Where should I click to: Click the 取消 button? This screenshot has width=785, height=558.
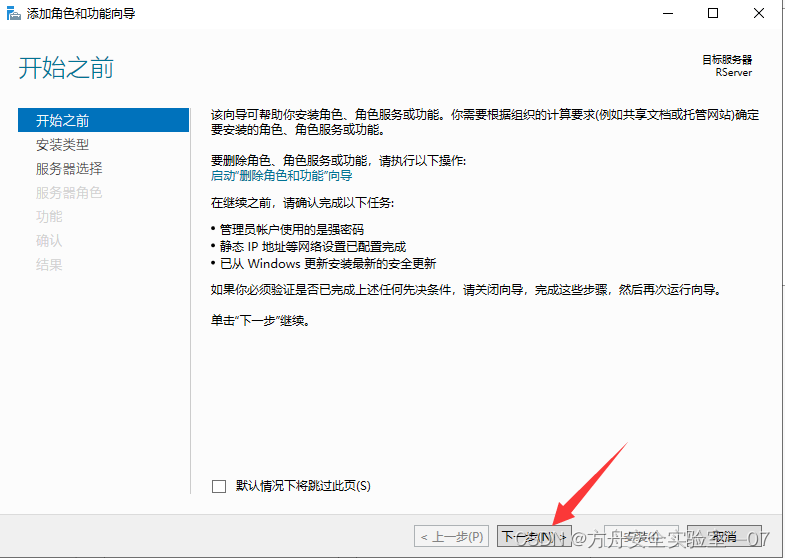pos(724,537)
